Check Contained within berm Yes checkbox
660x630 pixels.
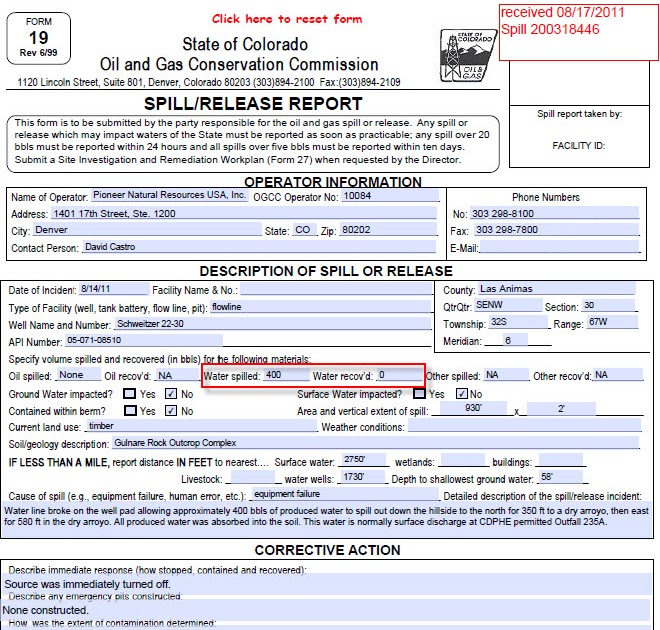(130, 410)
